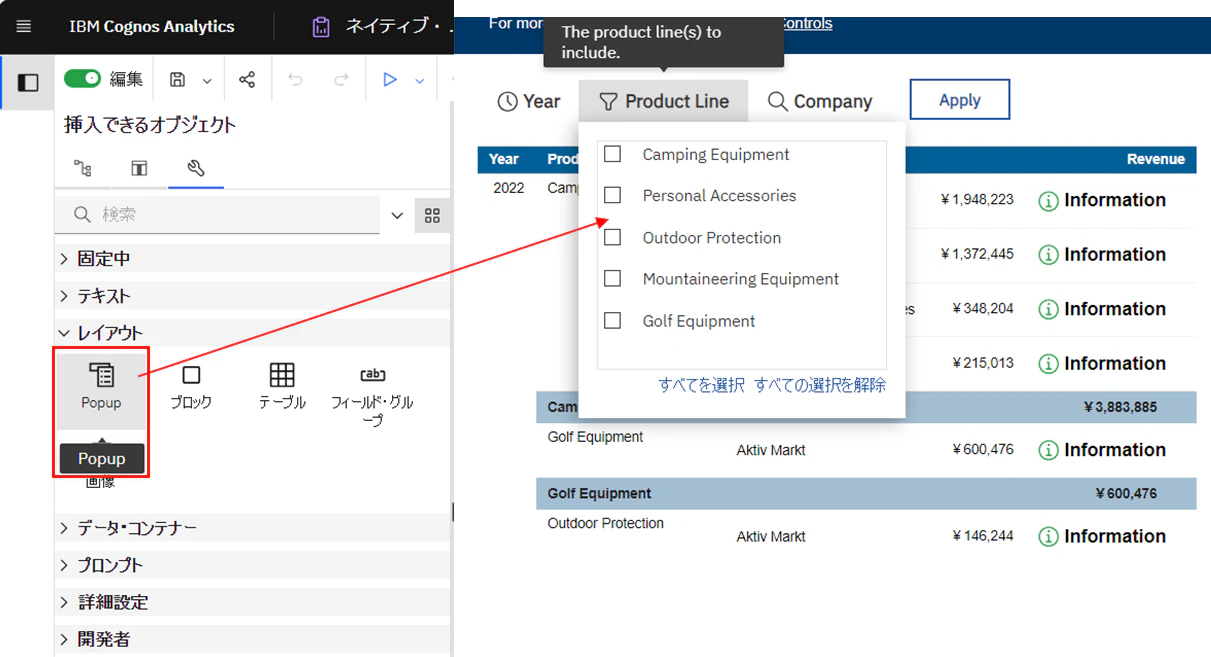This screenshot has height=657, width=1211.
Task: Click Information icon for ¥348,204 row
Action: point(1048,310)
